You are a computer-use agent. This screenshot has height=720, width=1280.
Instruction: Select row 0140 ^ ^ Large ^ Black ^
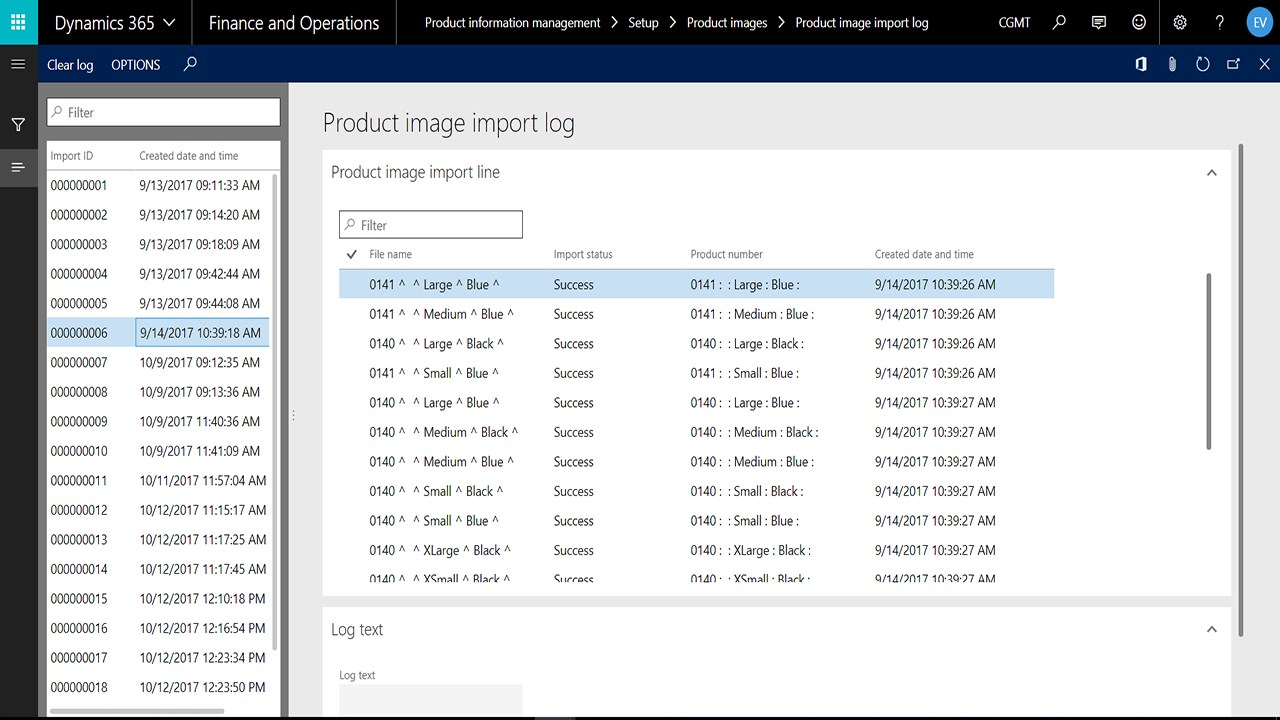[696, 343]
